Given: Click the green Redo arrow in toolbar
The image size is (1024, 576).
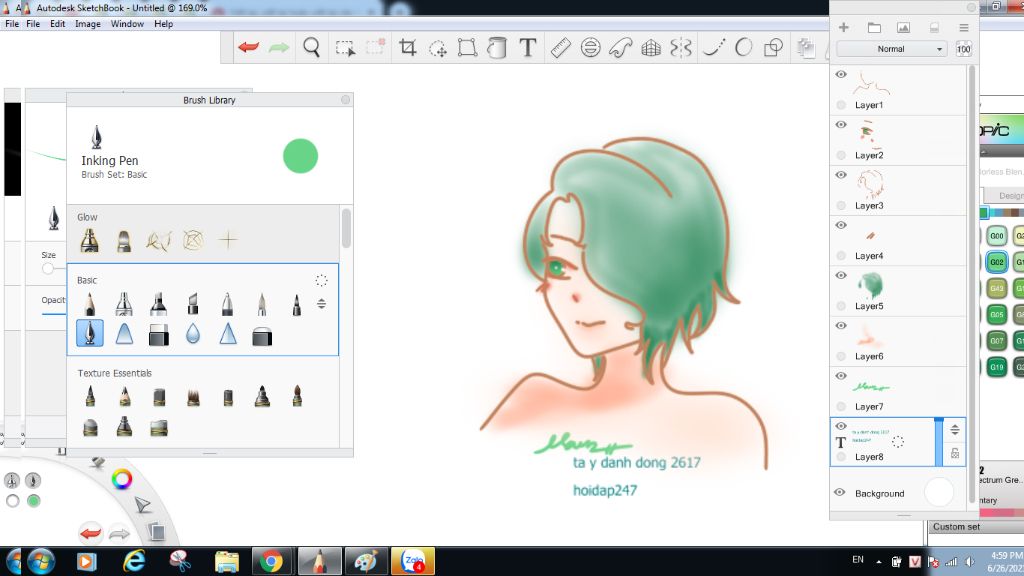Looking at the screenshot, I should 279,48.
